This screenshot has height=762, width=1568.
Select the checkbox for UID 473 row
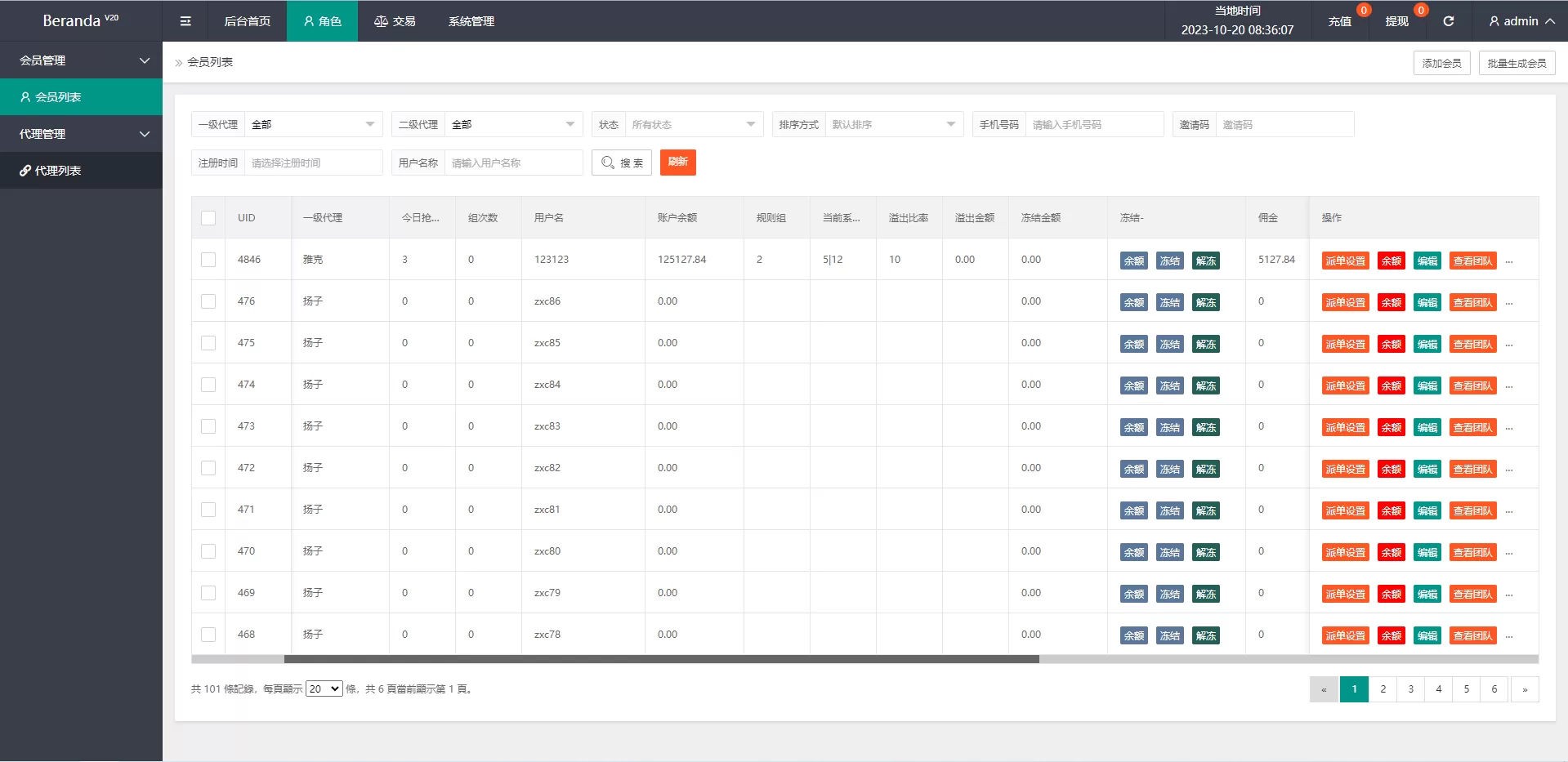tap(208, 426)
